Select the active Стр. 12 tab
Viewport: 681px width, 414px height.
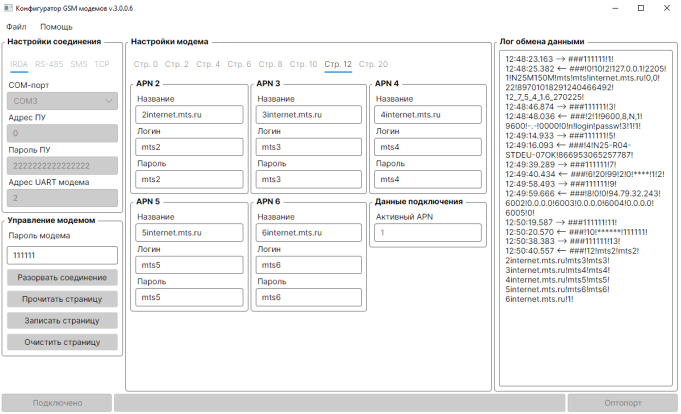click(338, 64)
